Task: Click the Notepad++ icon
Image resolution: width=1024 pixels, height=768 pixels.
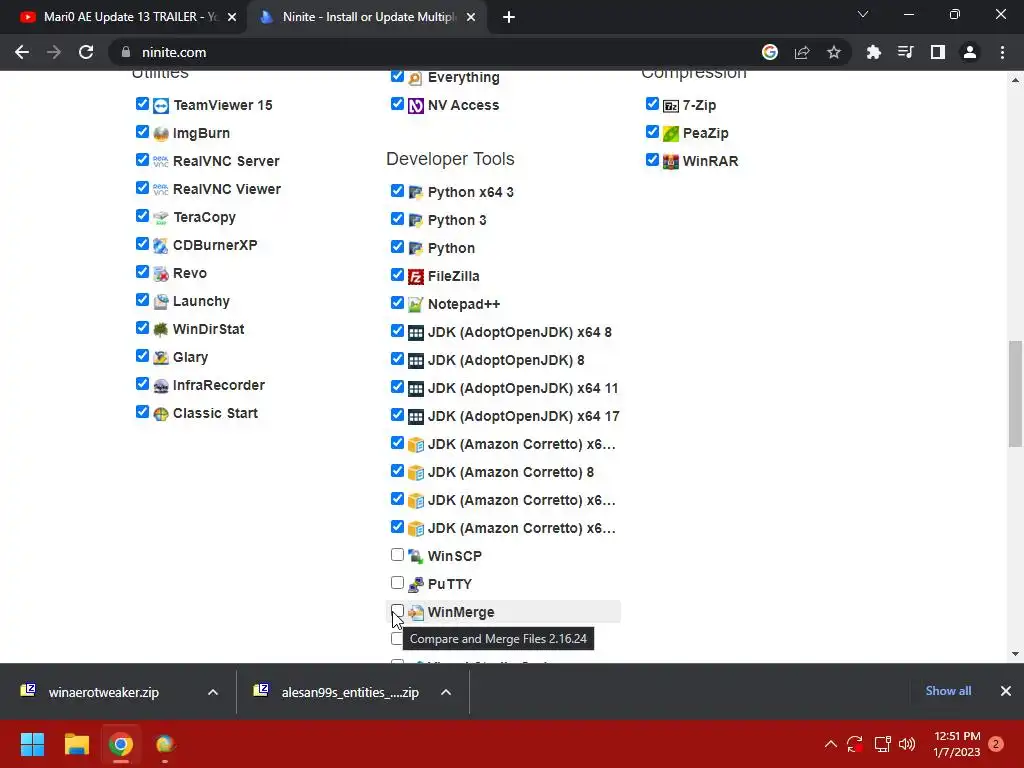Action: click(415, 305)
